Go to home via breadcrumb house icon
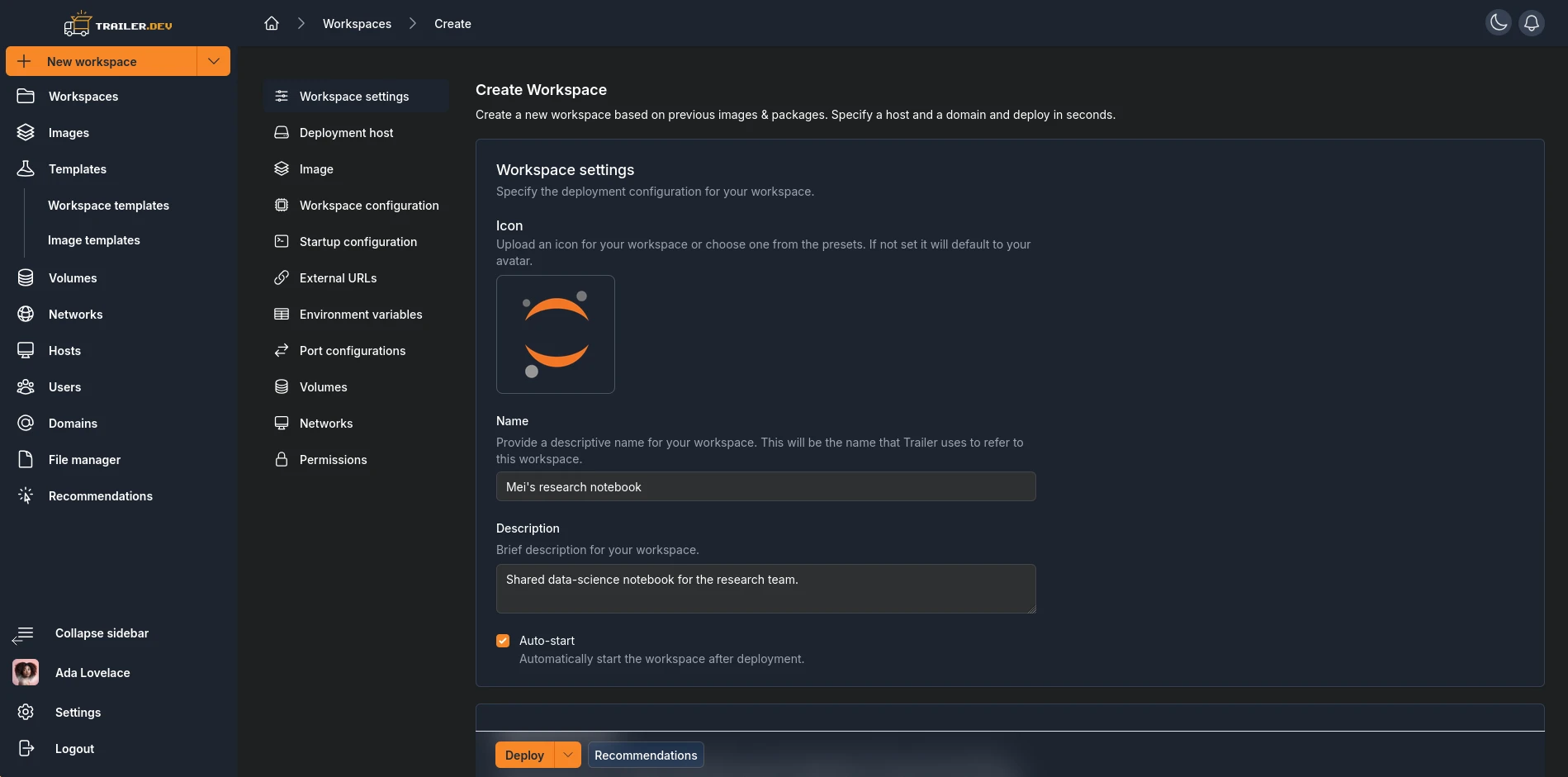1568x777 pixels. tap(272, 23)
